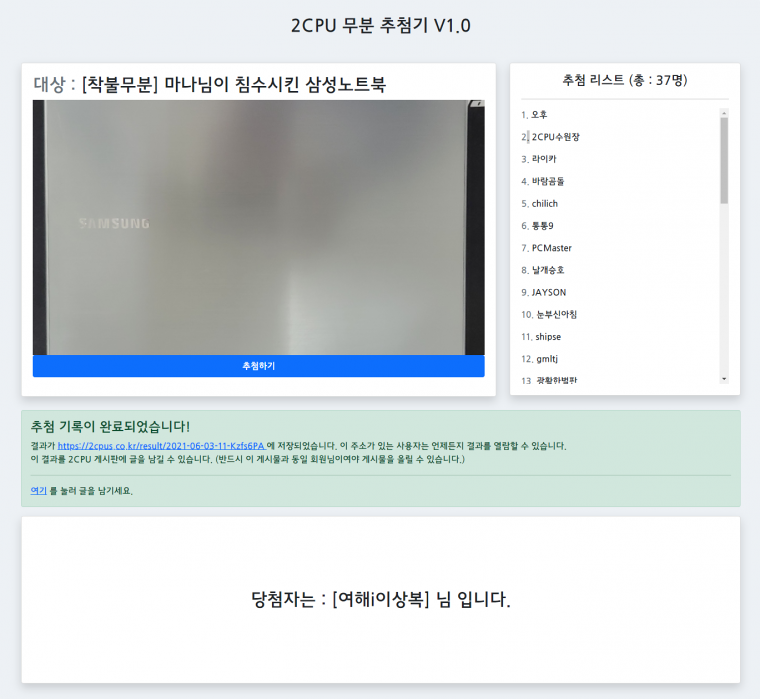Image resolution: width=760 pixels, height=699 pixels.
Task: Select list entry 2. 2CPU수원장
Action: [550, 137]
